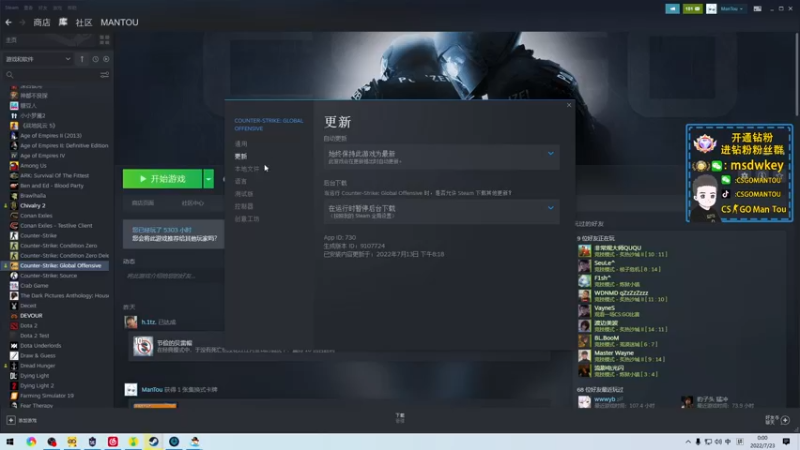Click the sort ascending arrow button
Image resolution: width=800 pixels, height=450 pixels.
[x=82, y=59]
